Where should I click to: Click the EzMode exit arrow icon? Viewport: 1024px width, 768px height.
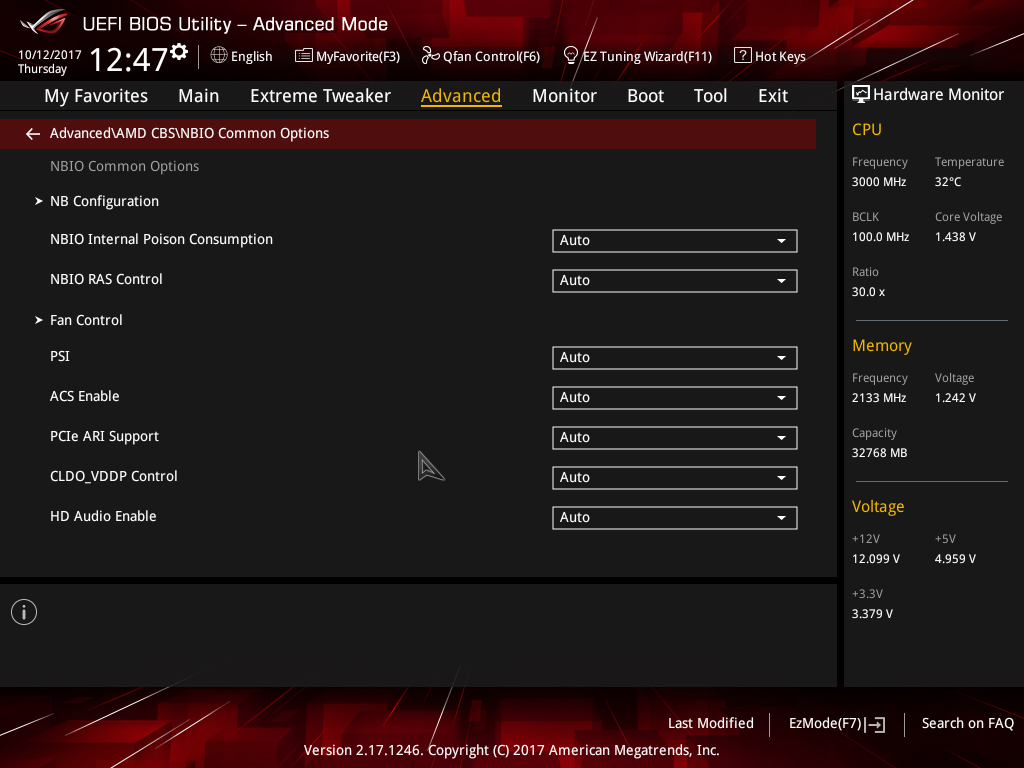point(876,724)
